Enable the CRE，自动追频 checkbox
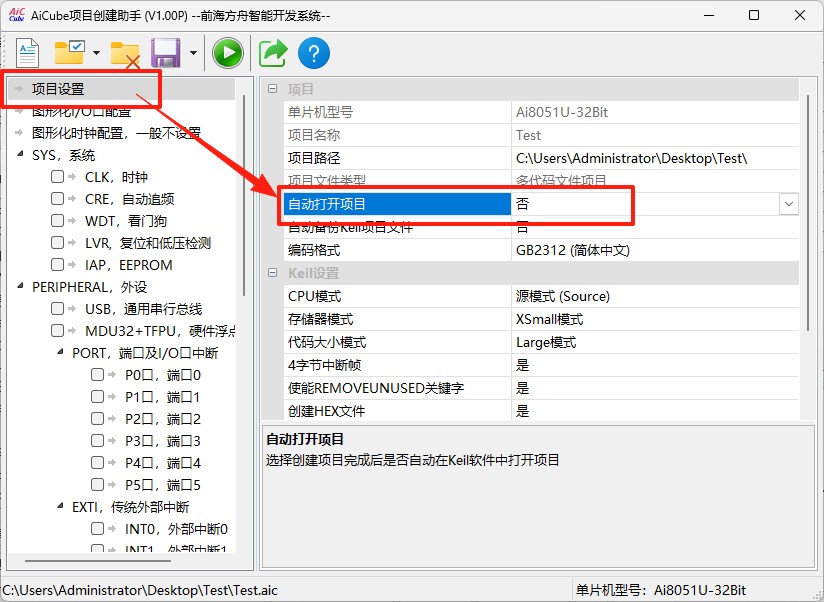Image resolution: width=824 pixels, height=602 pixels. click(x=57, y=199)
